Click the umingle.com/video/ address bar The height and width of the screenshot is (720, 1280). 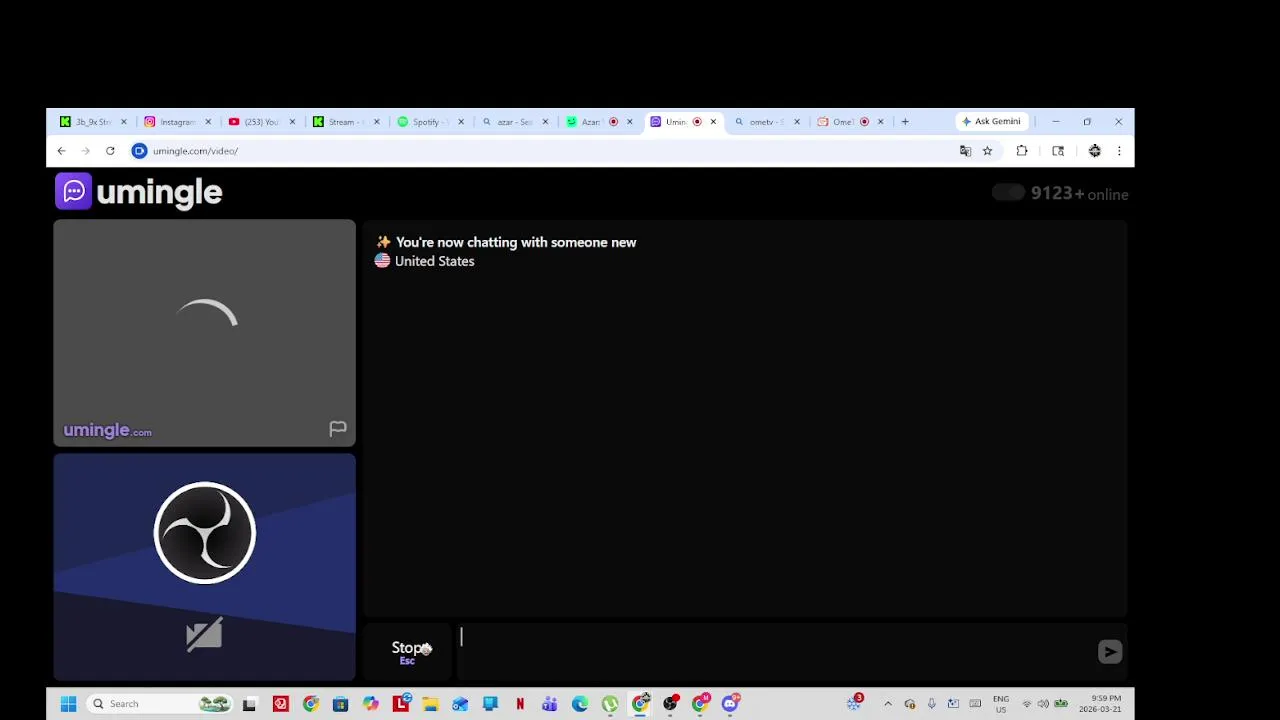tap(540, 151)
